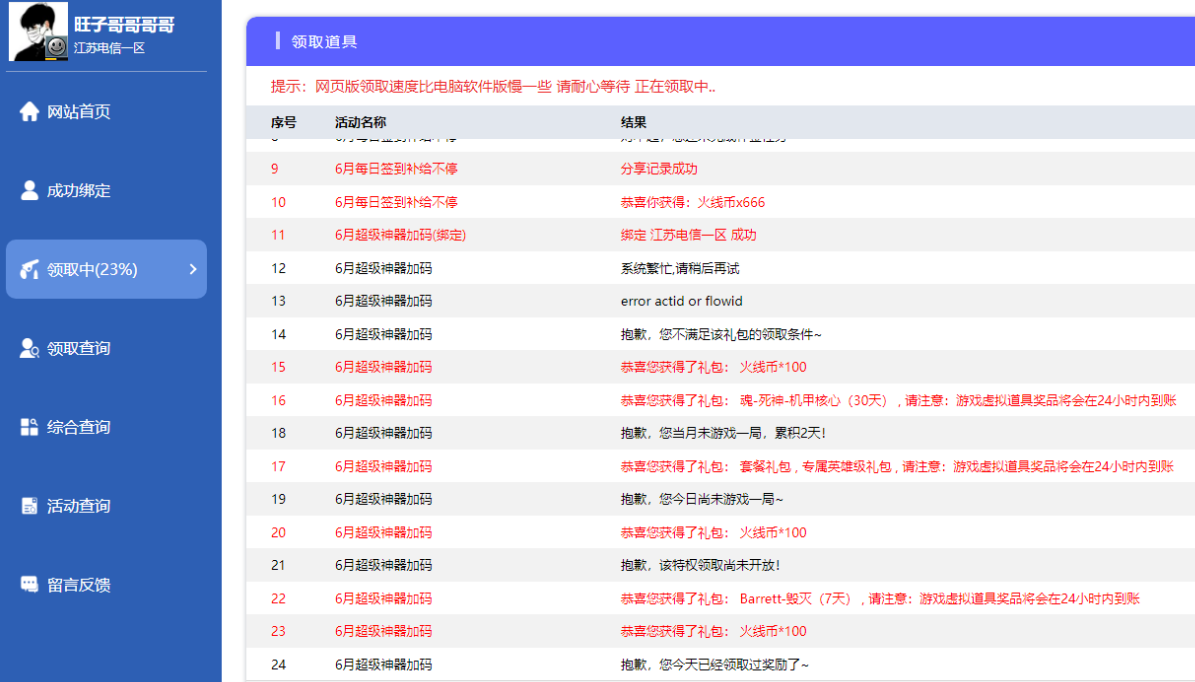The image size is (1195, 682).
Task: Click the grid icon beside 综合查询
Action: pyautogui.click(x=29, y=427)
